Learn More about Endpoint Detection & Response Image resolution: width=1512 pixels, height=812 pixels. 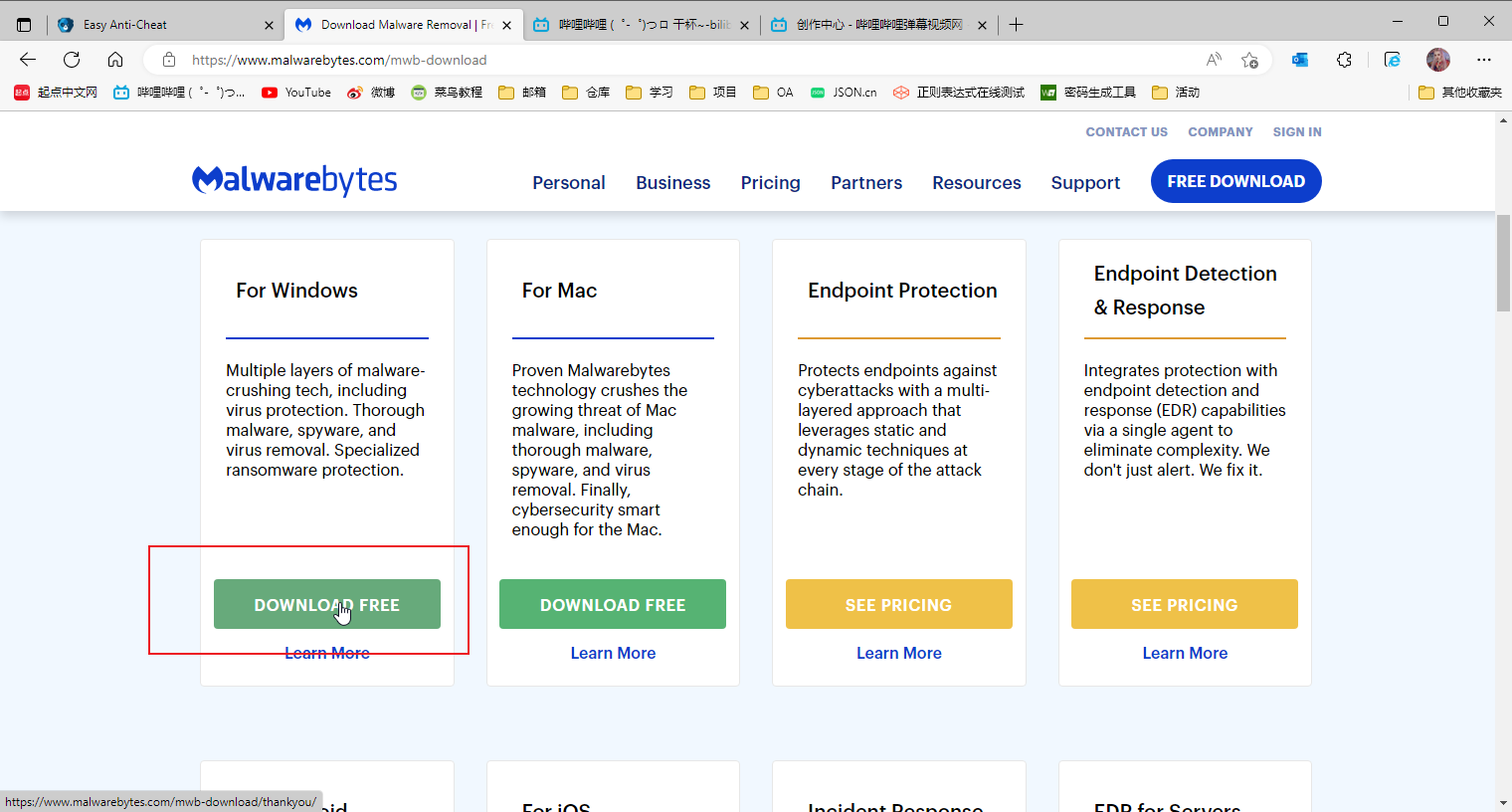[x=1185, y=653]
